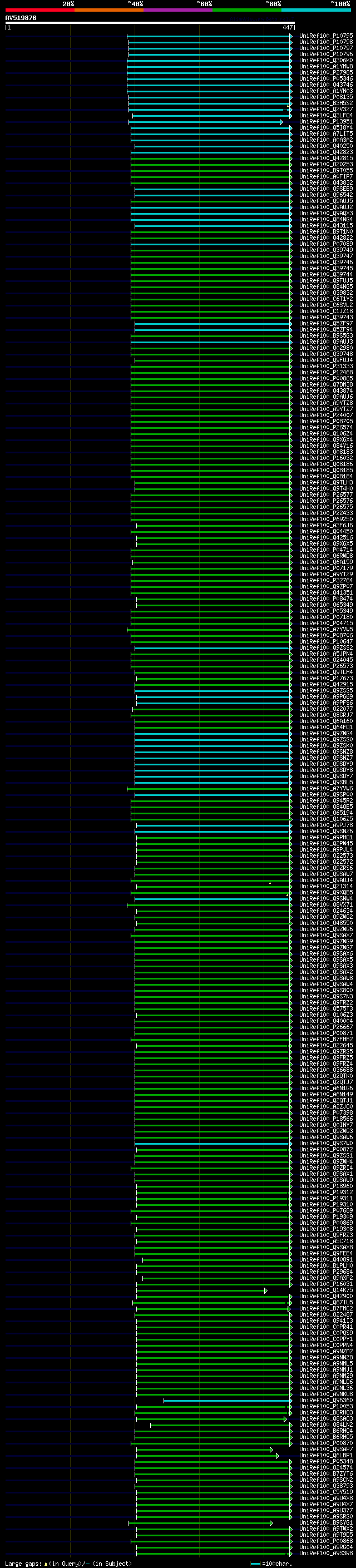Select the label UniRef100_P07089
The image size is (356, 1568).
coord(326,244)
